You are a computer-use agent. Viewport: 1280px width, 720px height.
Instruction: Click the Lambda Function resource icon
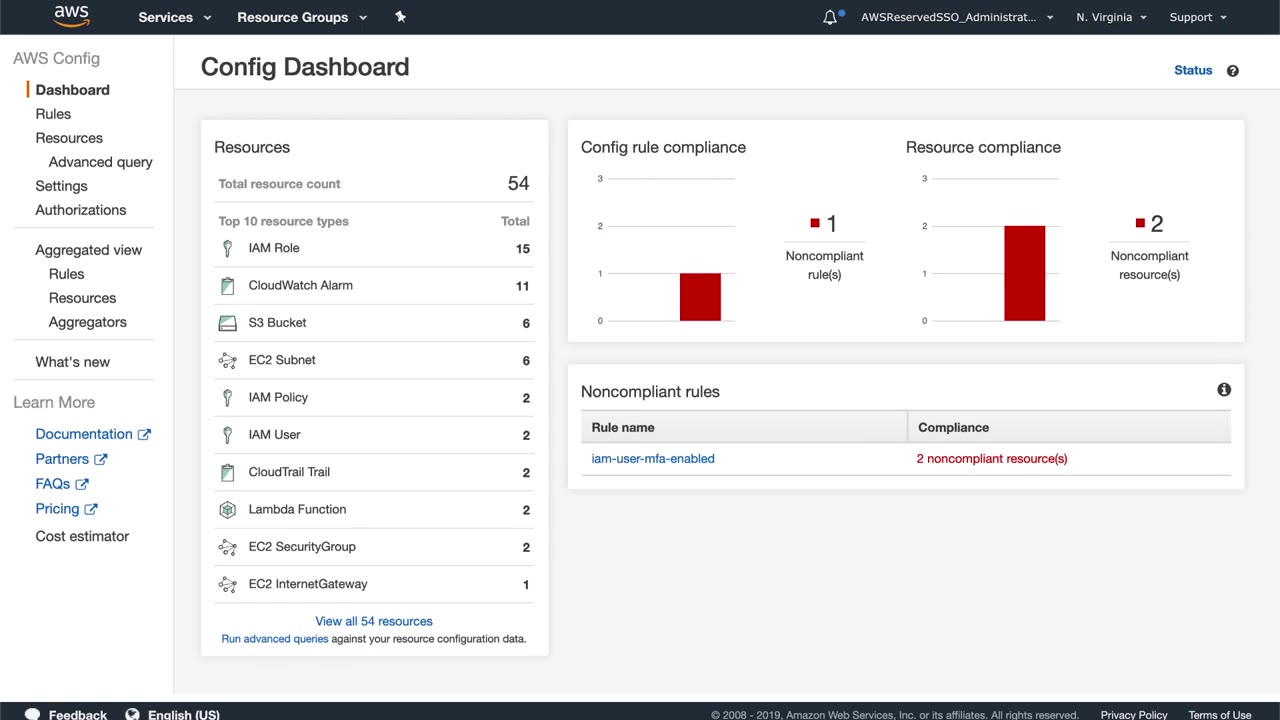click(x=227, y=510)
